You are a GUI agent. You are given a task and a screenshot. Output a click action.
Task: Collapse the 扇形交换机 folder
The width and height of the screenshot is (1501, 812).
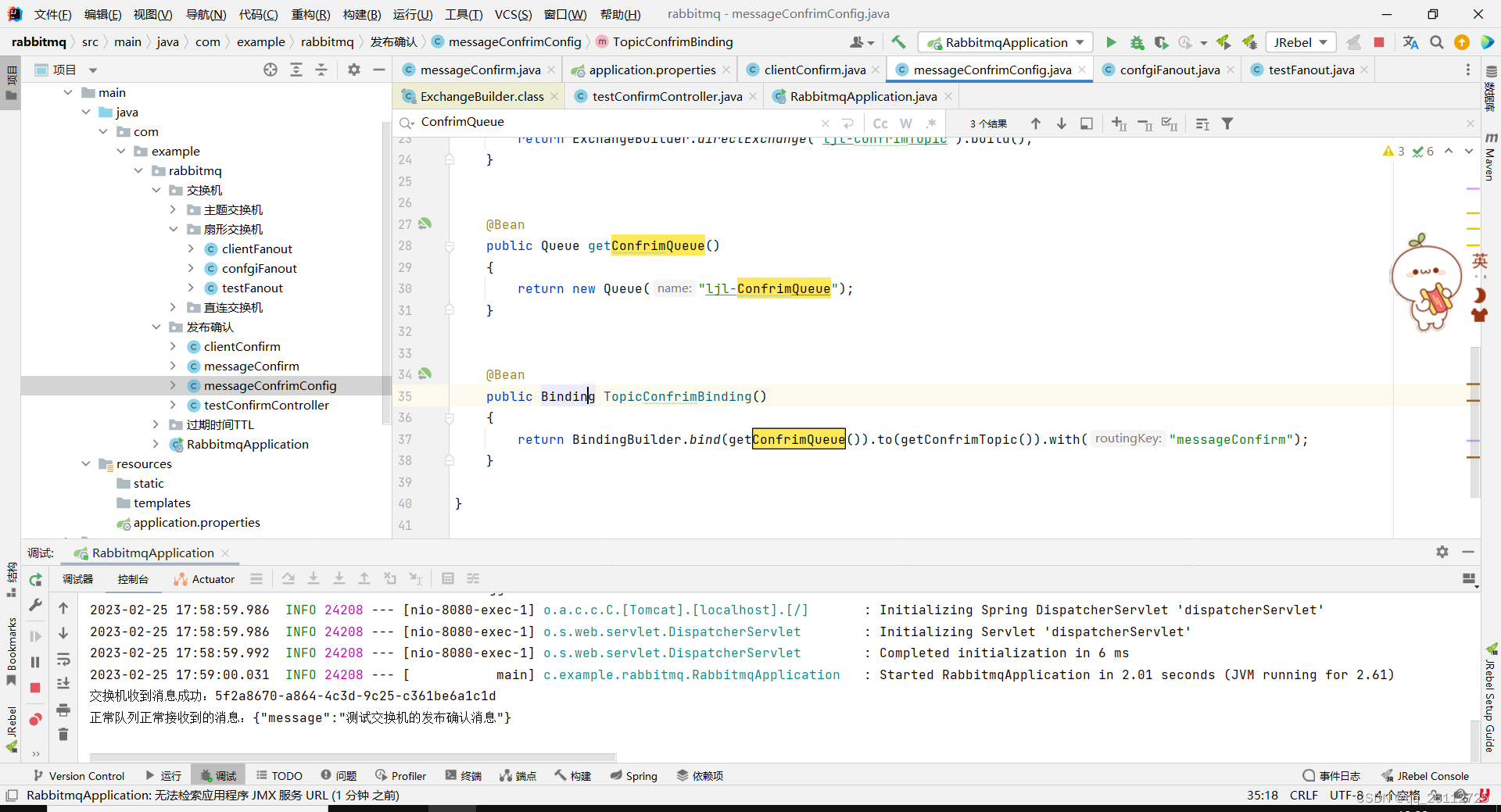[173, 229]
